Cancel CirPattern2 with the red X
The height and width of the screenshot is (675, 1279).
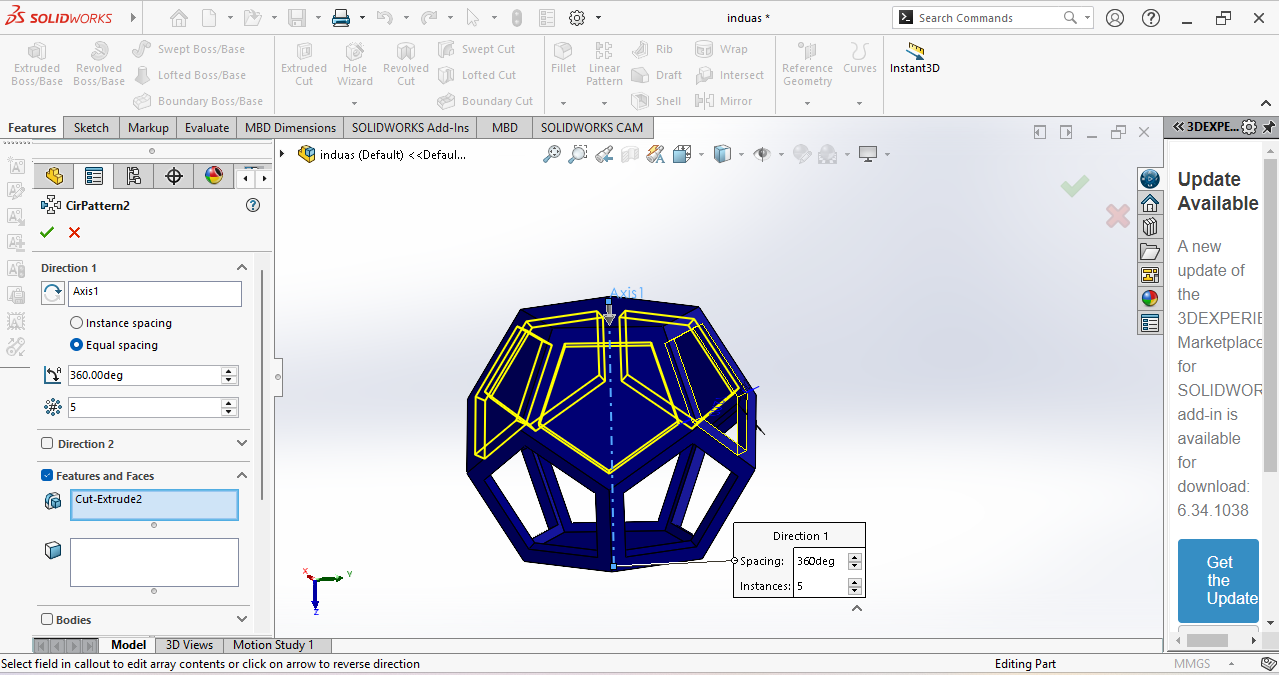click(74, 232)
